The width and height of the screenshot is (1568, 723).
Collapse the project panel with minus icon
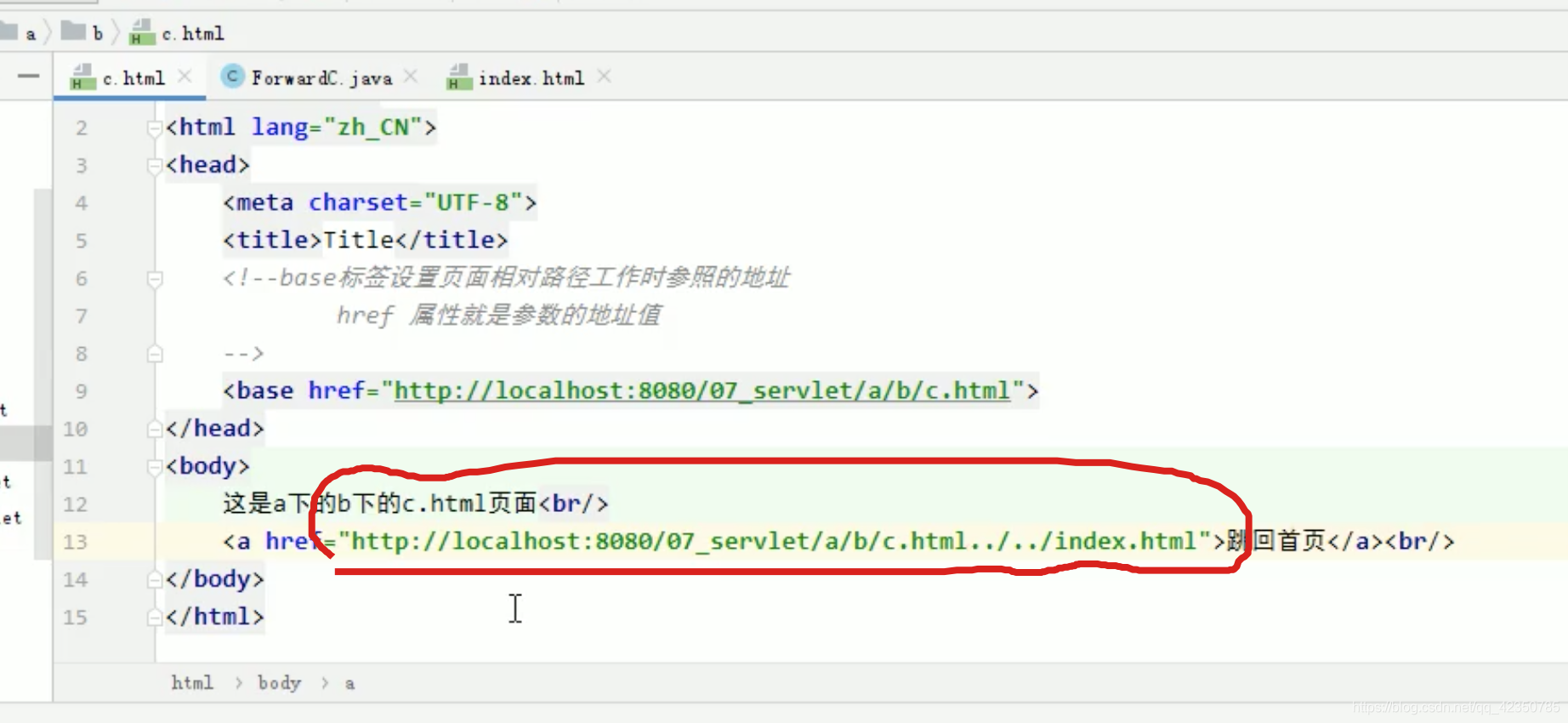pyautogui.click(x=28, y=77)
